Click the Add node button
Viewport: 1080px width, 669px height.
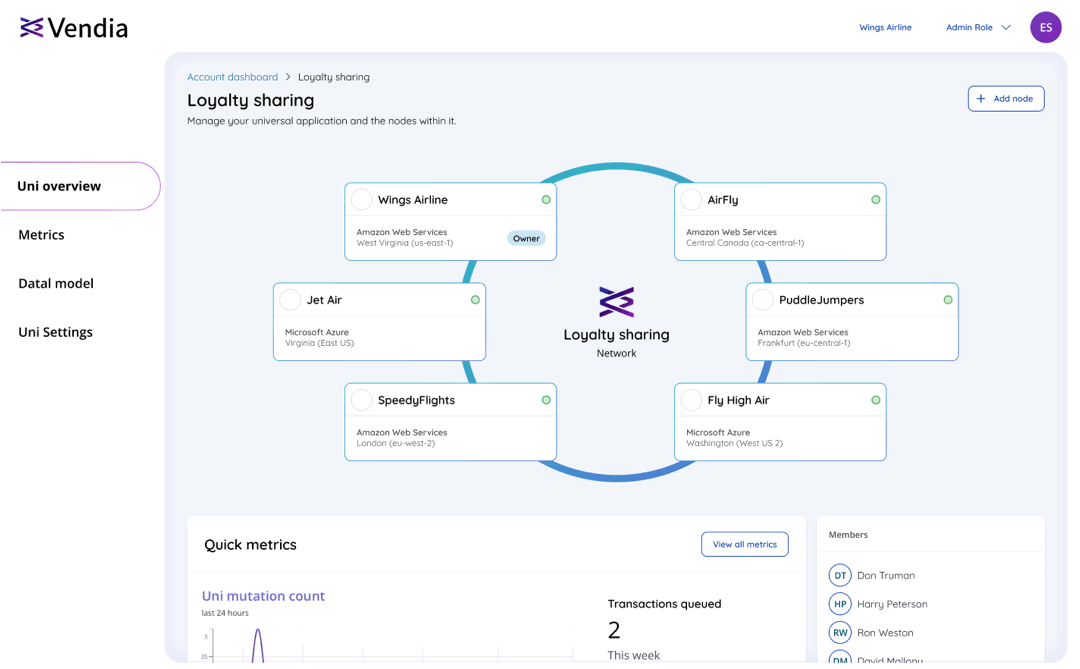point(1006,99)
